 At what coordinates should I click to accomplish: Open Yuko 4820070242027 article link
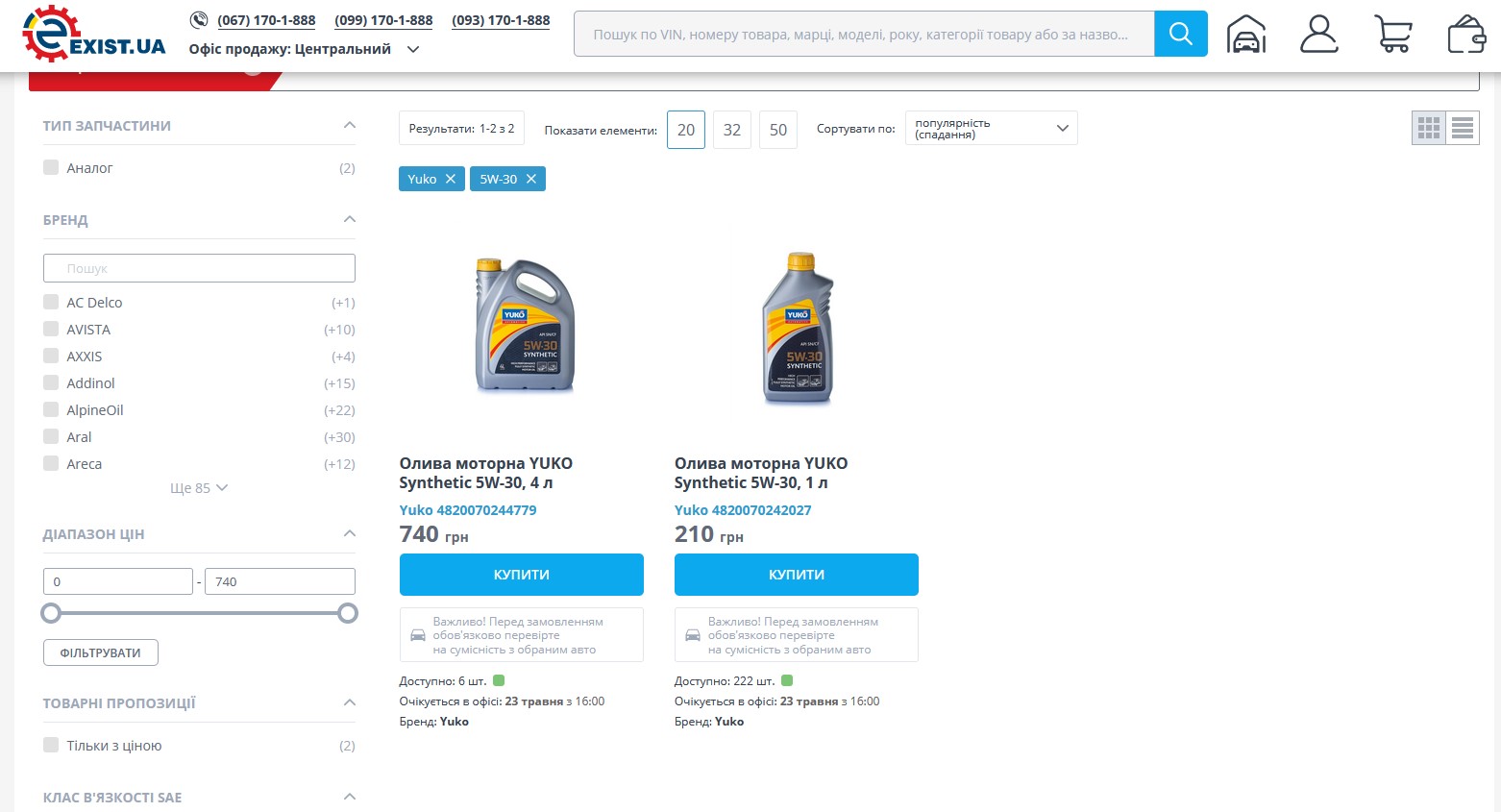(x=743, y=510)
